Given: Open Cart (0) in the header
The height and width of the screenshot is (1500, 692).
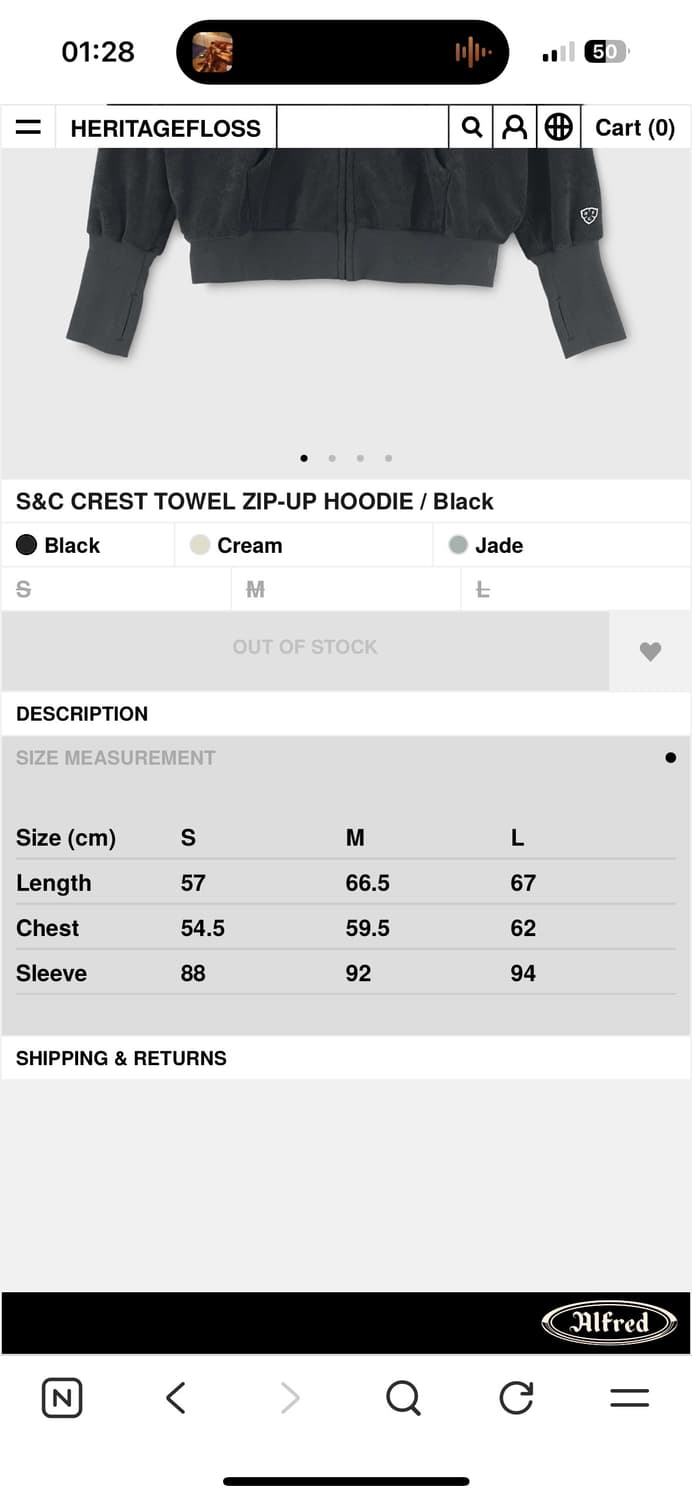Looking at the screenshot, I should point(635,128).
